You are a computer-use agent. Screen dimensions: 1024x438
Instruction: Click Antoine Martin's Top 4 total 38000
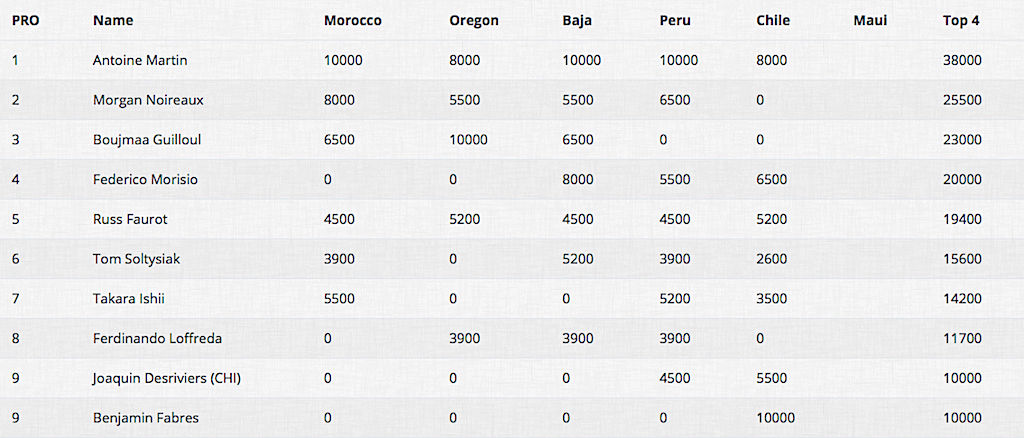pyautogui.click(x=962, y=60)
